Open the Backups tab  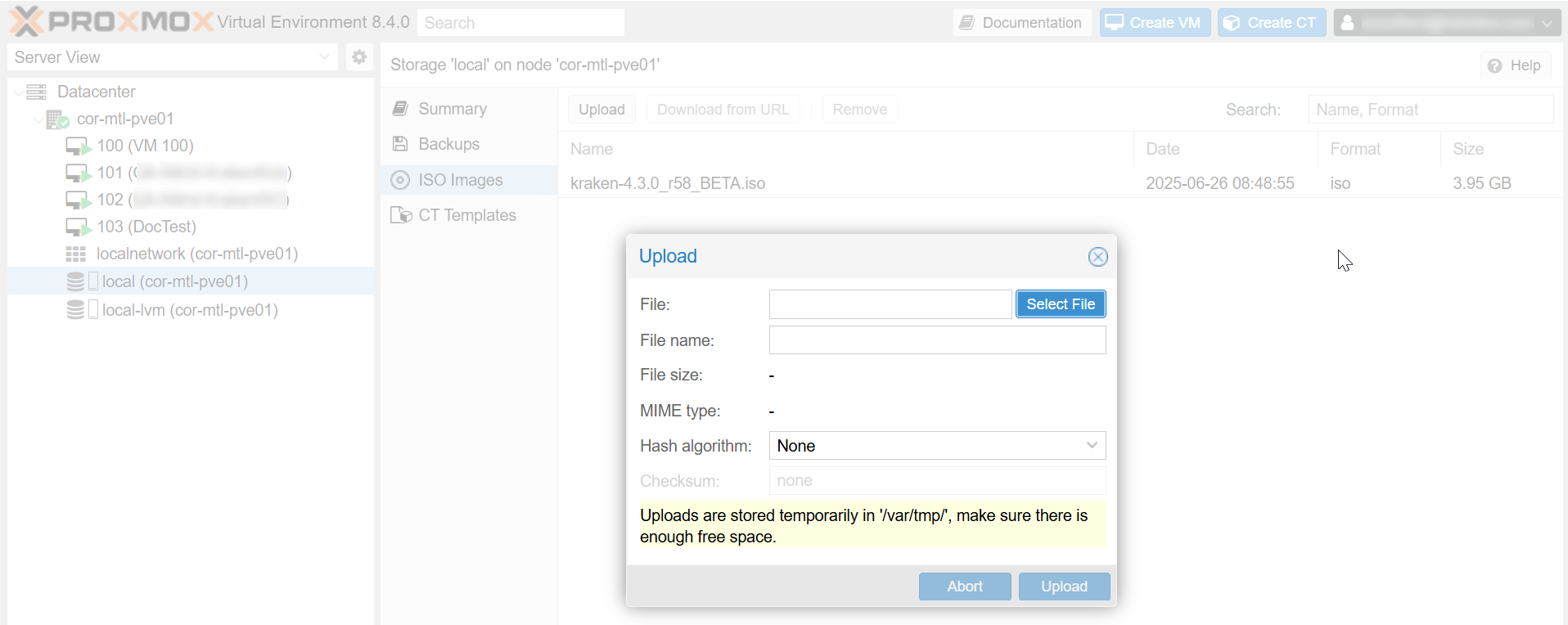pyautogui.click(x=469, y=144)
